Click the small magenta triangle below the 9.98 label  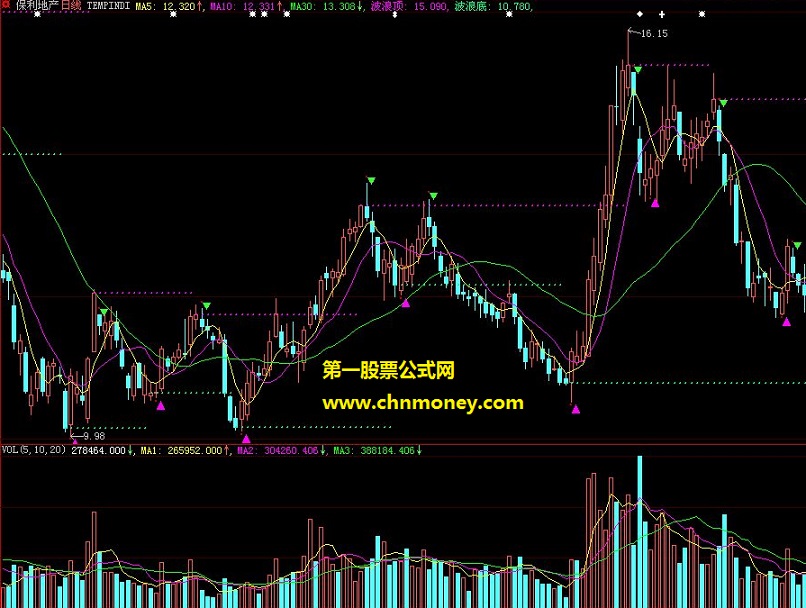coord(76,441)
